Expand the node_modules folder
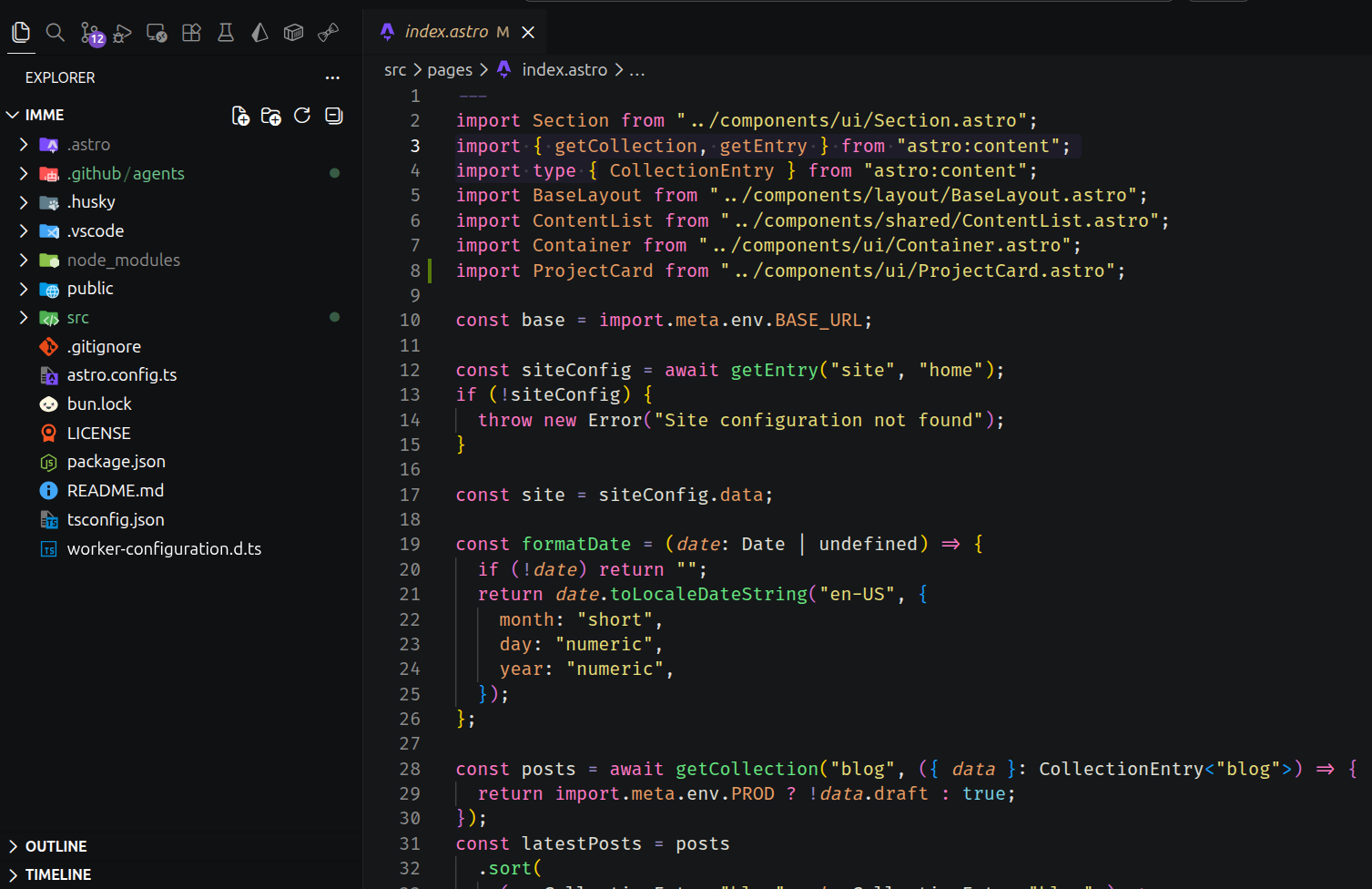Image resolution: width=1372 pixels, height=889 pixels. [123, 260]
